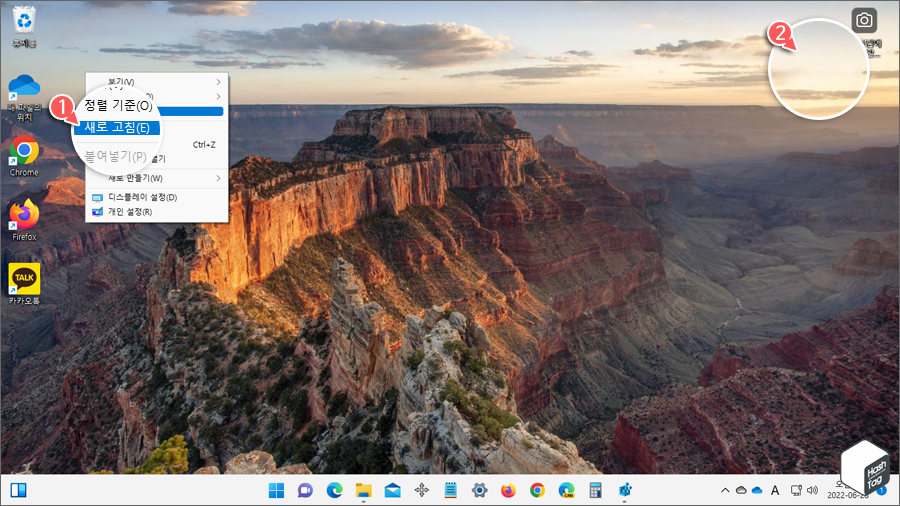The image size is (900, 506).
Task: Launch Edge Canary from the taskbar
Action: point(567,491)
